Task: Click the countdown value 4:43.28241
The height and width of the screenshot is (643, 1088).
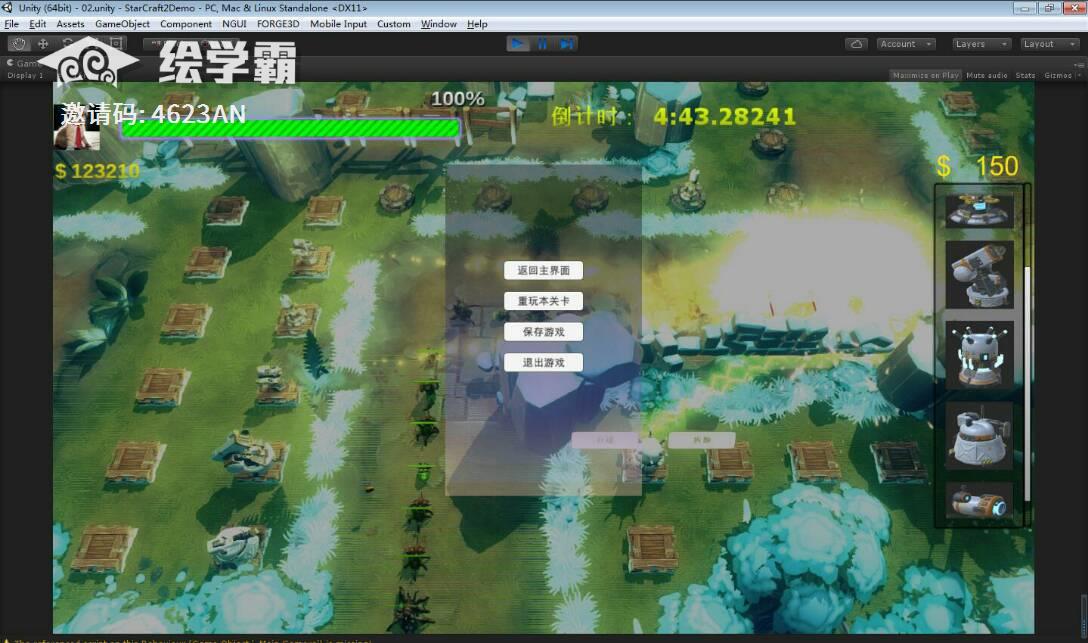Action: coord(724,117)
